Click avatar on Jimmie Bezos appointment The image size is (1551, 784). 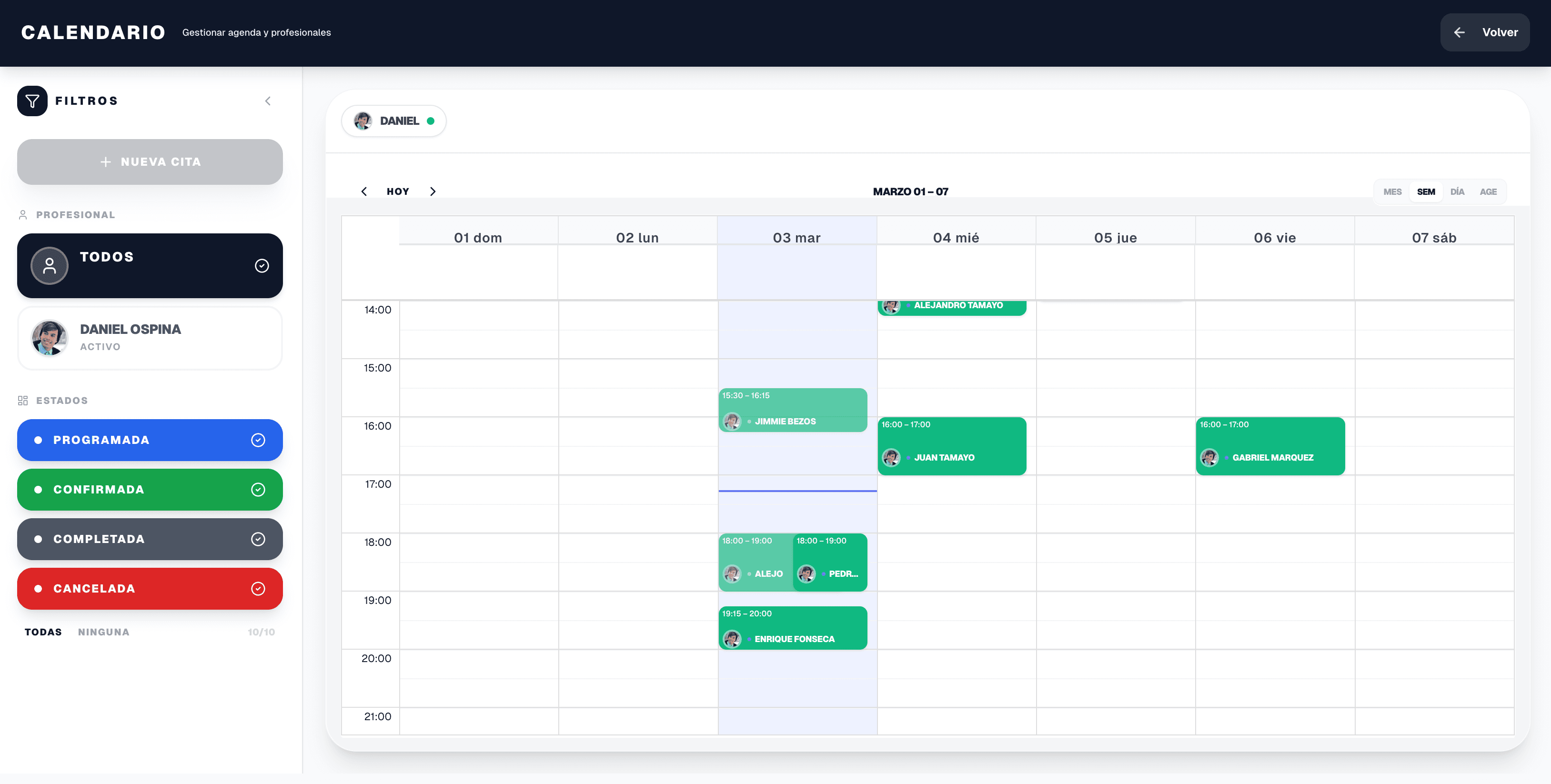(732, 422)
